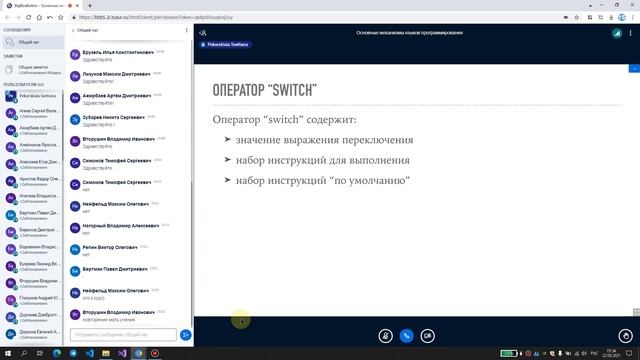Share webcam using the camera button
The image size is (640, 360).
(x=427, y=336)
